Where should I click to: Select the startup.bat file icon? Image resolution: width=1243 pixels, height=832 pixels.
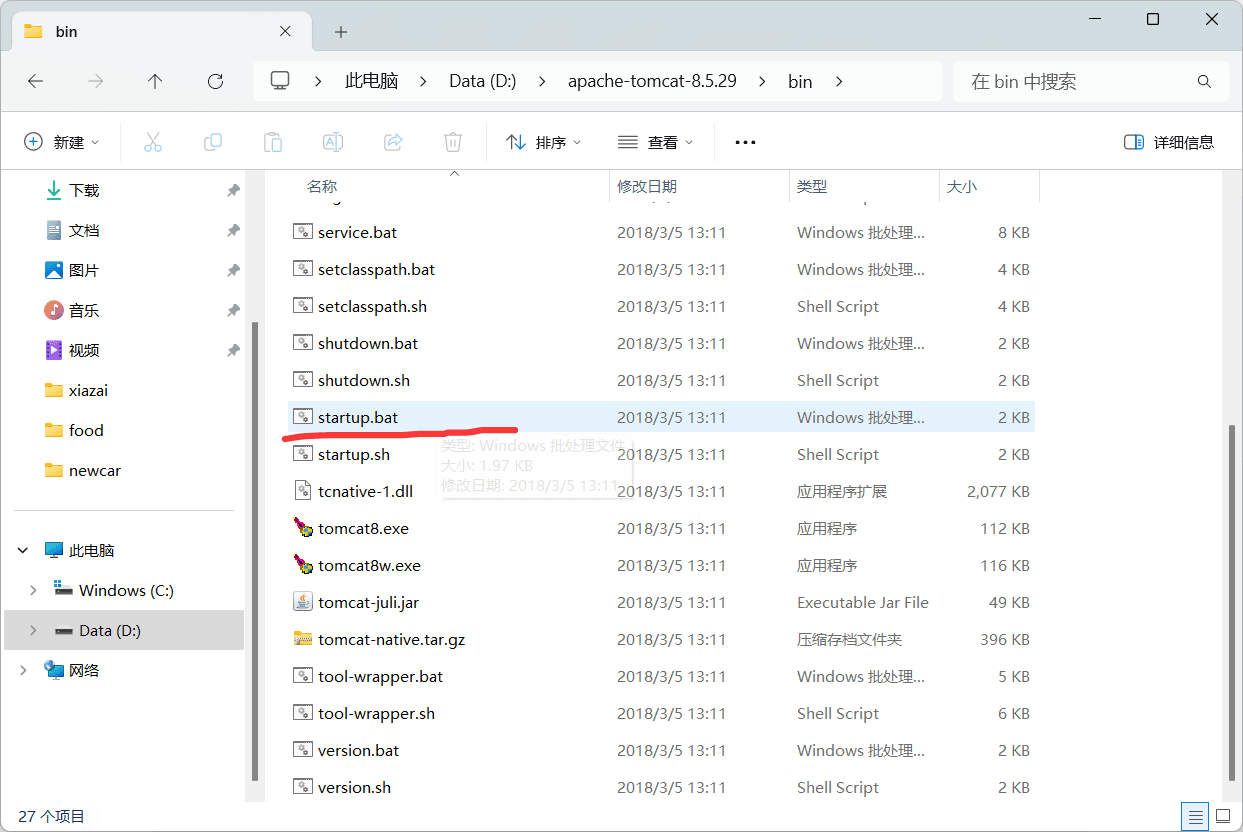[303, 417]
